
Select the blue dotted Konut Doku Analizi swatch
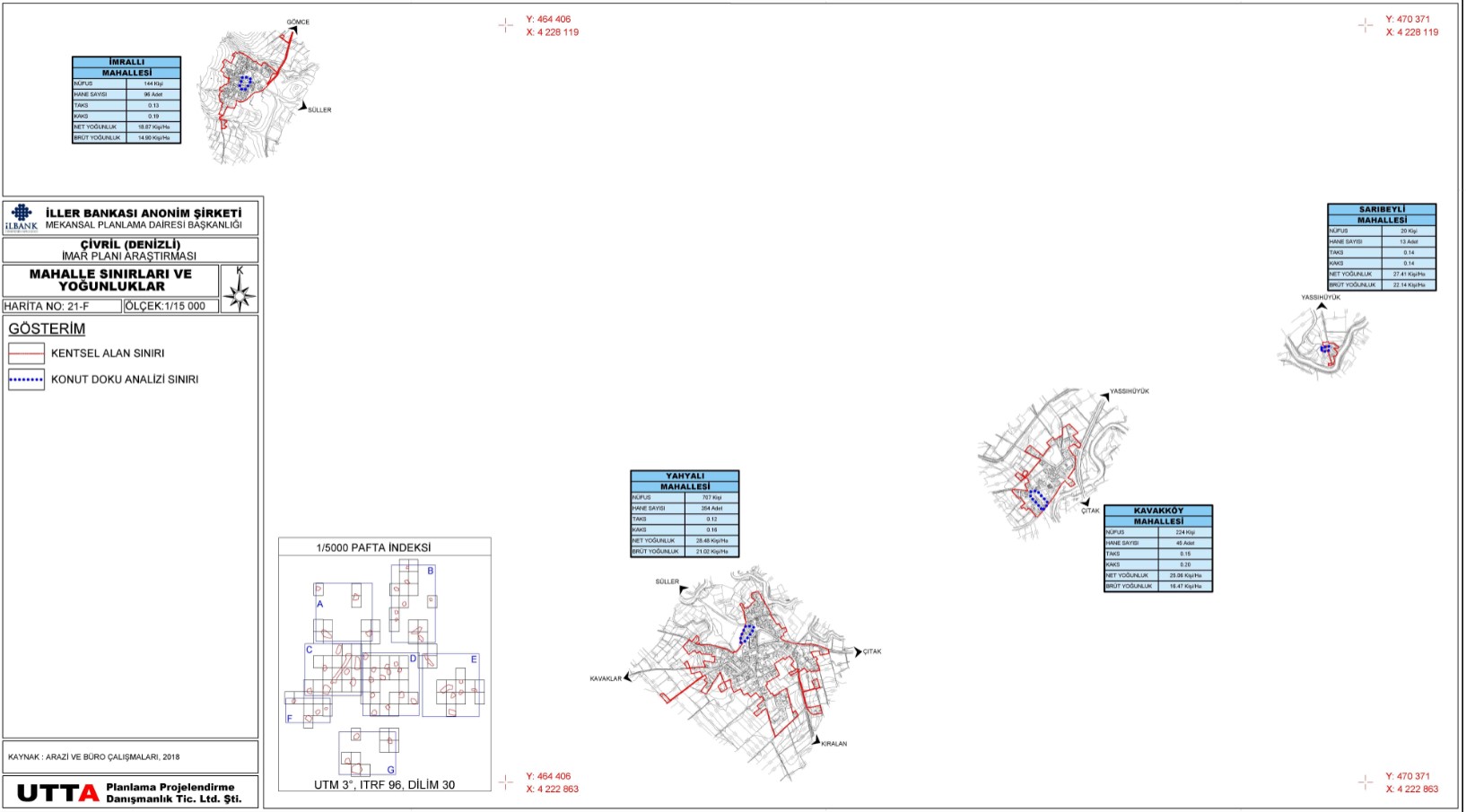26,380
